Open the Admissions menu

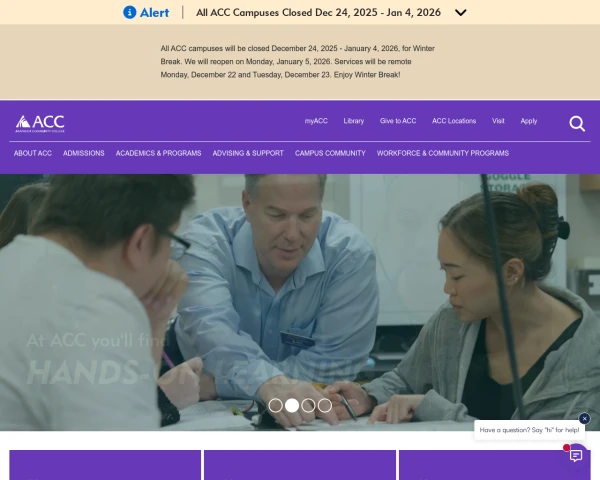pyautogui.click(x=84, y=153)
